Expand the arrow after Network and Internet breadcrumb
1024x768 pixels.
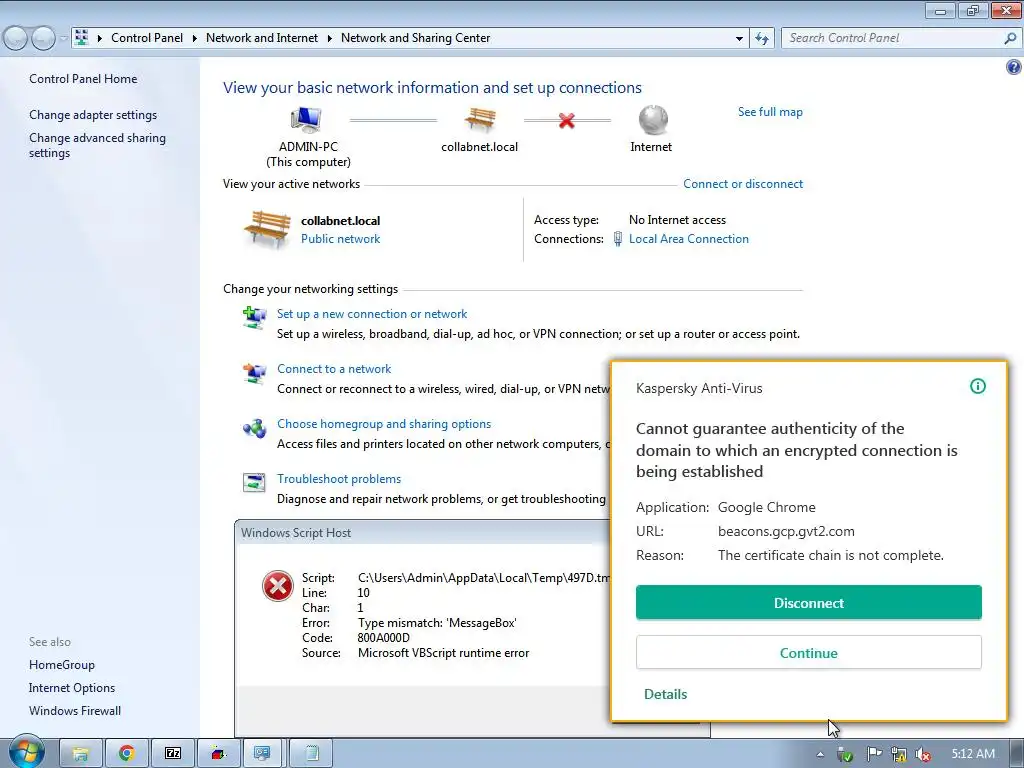coord(329,39)
